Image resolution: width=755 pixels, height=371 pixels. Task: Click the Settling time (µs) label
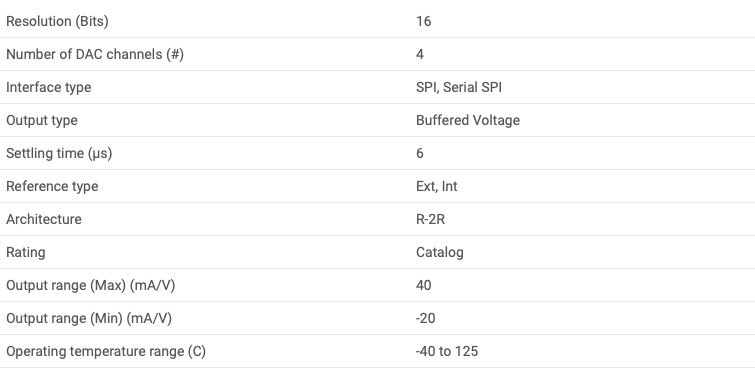[x=59, y=154]
